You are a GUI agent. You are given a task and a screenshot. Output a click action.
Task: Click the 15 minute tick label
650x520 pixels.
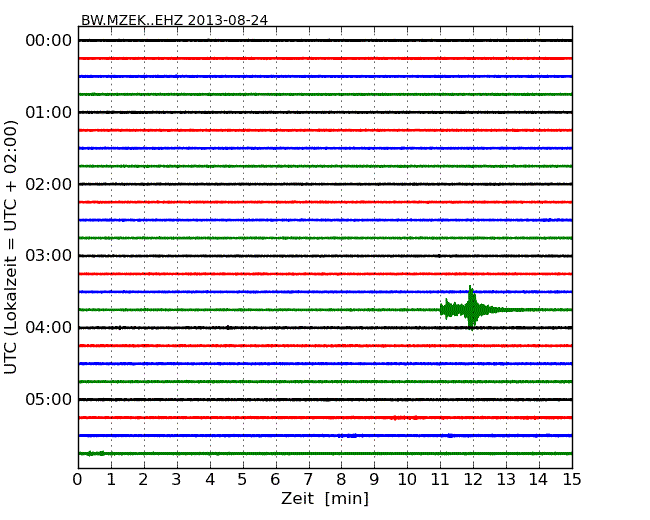click(x=572, y=479)
